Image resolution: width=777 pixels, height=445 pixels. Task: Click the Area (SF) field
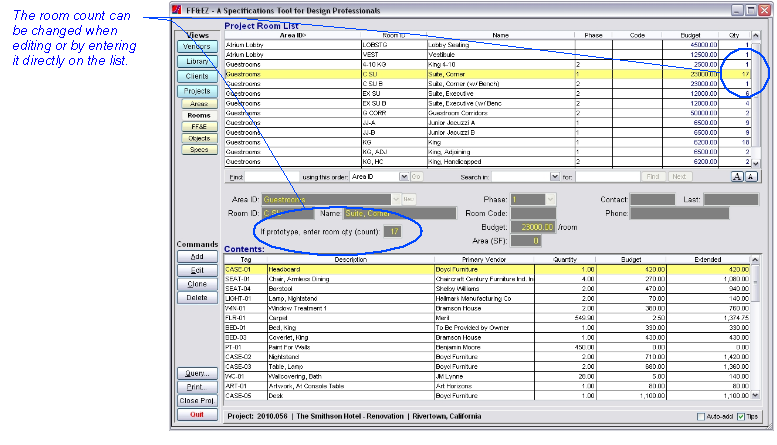click(526, 241)
